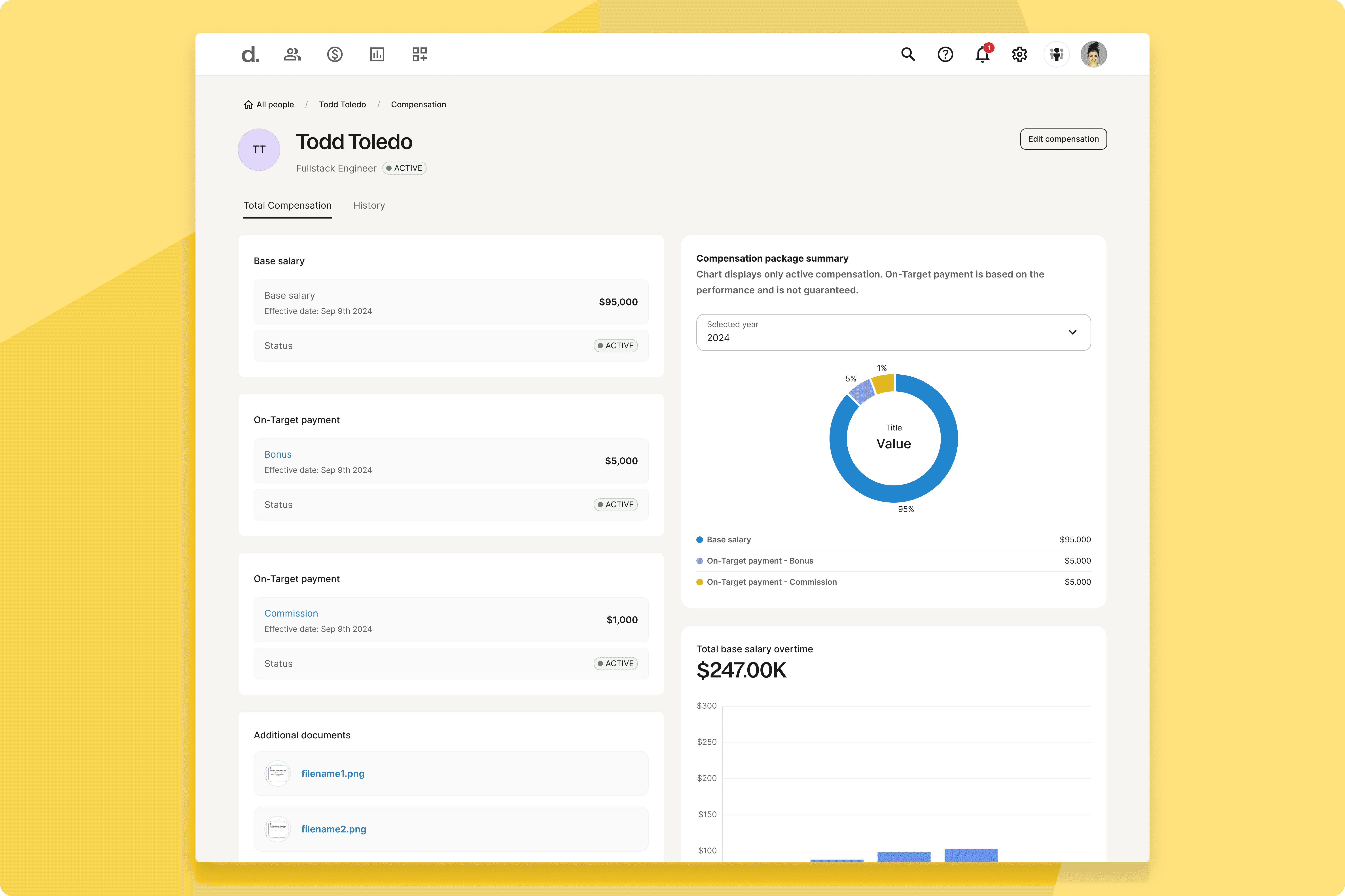The height and width of the screenshot is (896, 1345).
Task: Open the settings gear icon
Action: pyautogui.click(x=1020, y=54)
